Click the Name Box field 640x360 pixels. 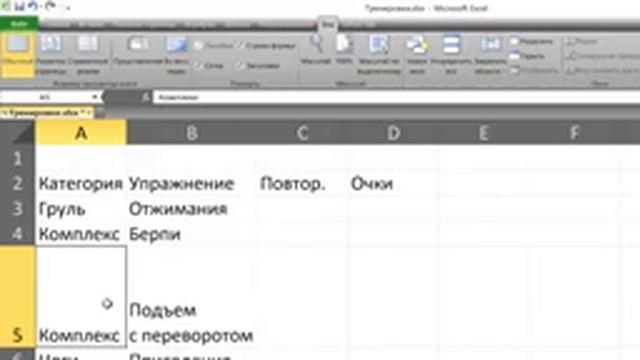pos(45,97)
